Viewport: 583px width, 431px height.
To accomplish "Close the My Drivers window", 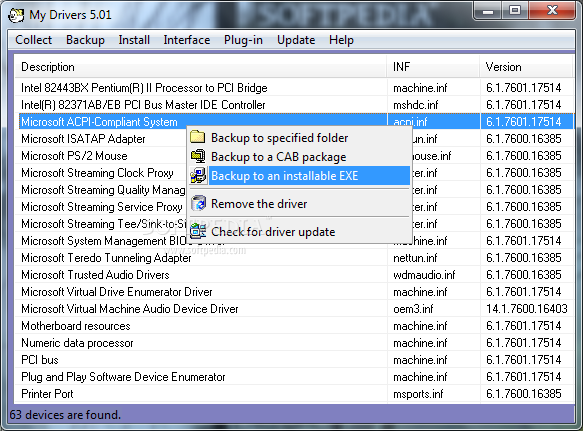I will tap(552, 11).
